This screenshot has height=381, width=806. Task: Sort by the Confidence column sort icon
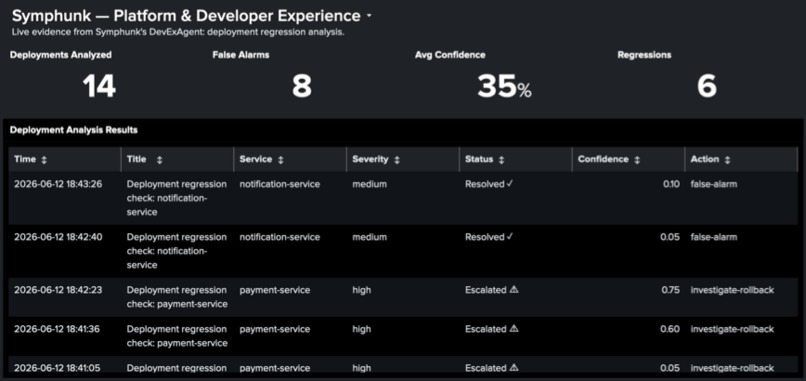pyautogui.click(x=637, y=160)
